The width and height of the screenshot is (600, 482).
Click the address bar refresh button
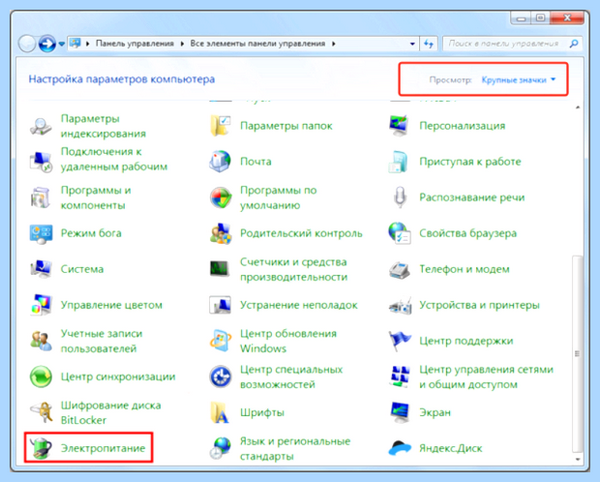429,44
